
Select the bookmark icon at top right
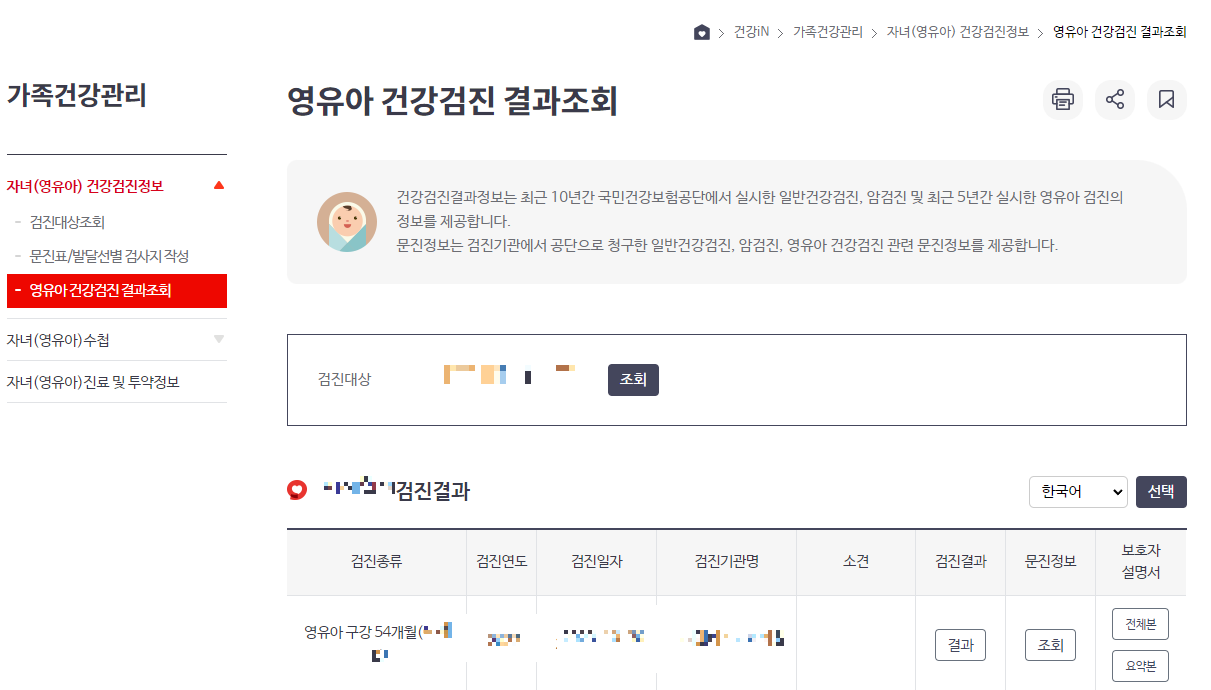coord(1166,99)
